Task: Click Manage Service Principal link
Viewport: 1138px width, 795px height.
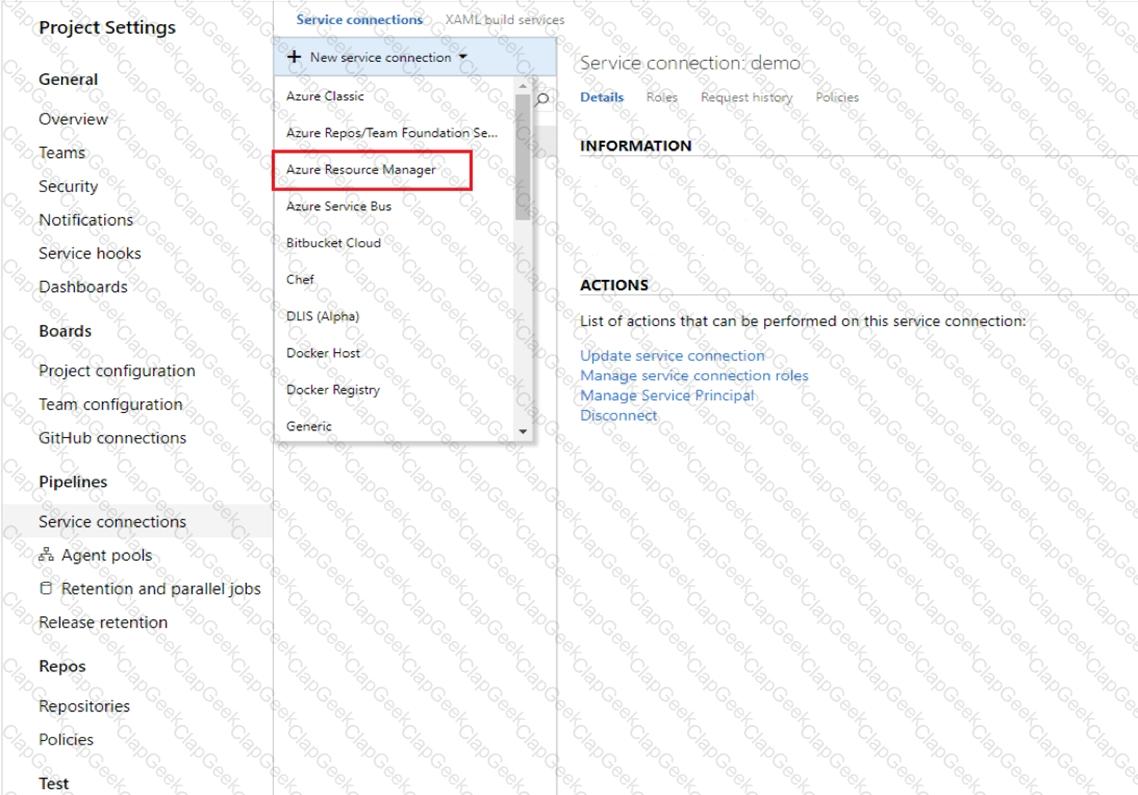Action: coord(667,396)
